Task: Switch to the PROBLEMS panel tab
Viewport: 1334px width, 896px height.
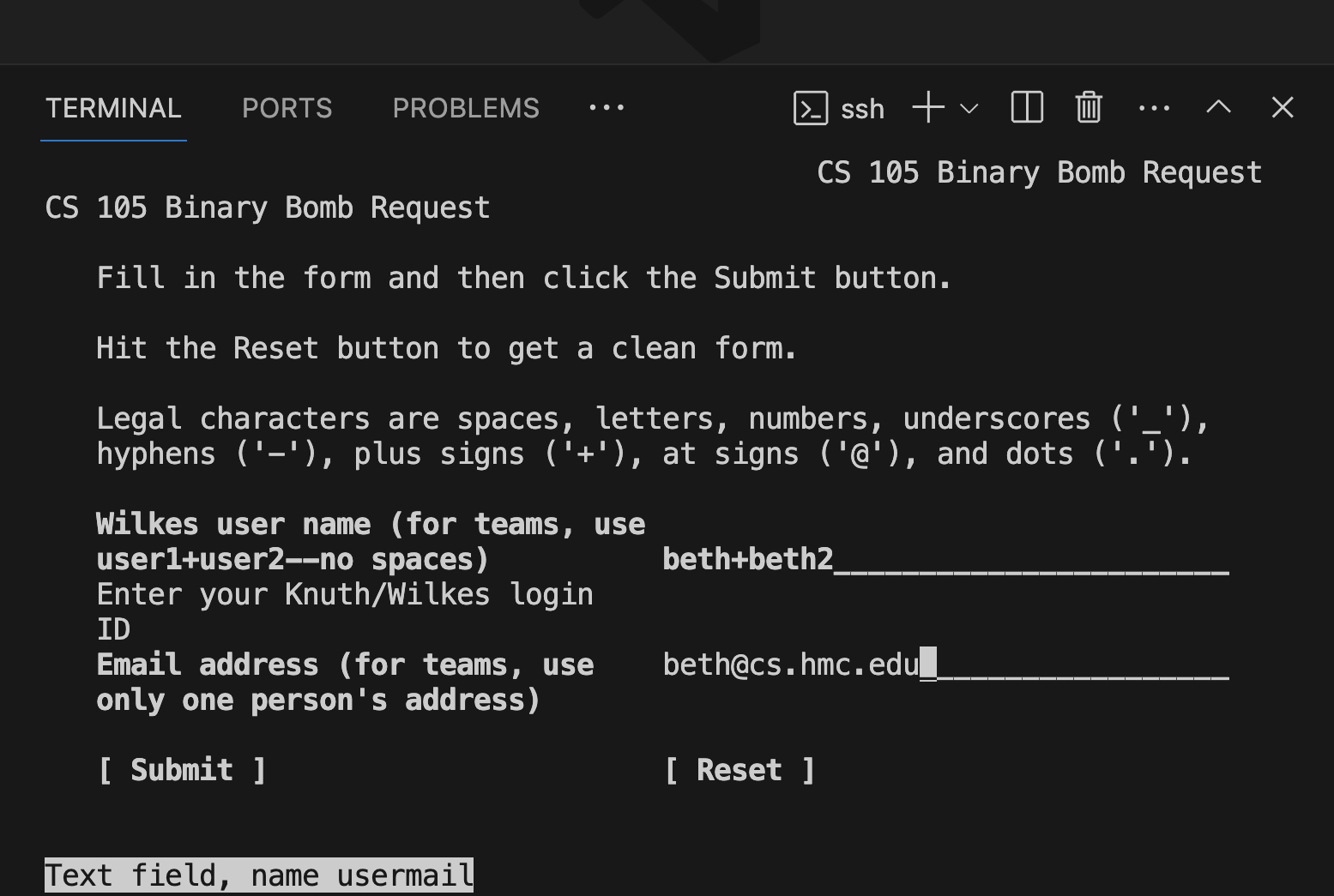Action: [x=465, y=108]
